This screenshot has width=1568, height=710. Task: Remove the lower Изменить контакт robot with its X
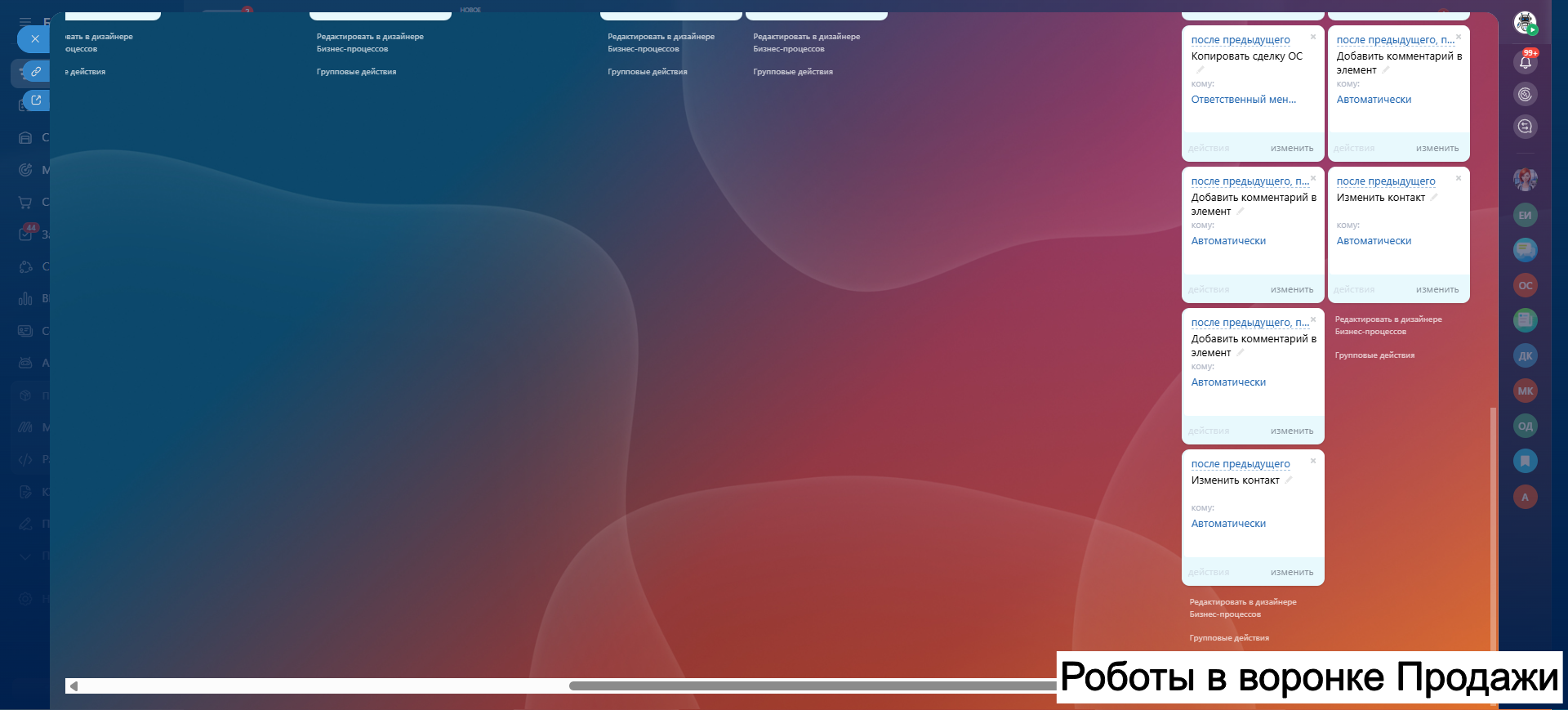pos(1313,461)
